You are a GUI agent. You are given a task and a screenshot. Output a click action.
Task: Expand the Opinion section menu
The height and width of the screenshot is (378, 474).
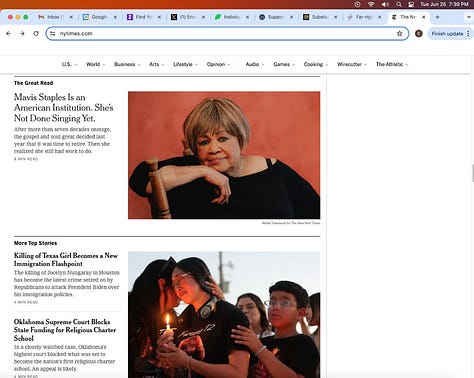pyautogui.click(x=218, y=64)
